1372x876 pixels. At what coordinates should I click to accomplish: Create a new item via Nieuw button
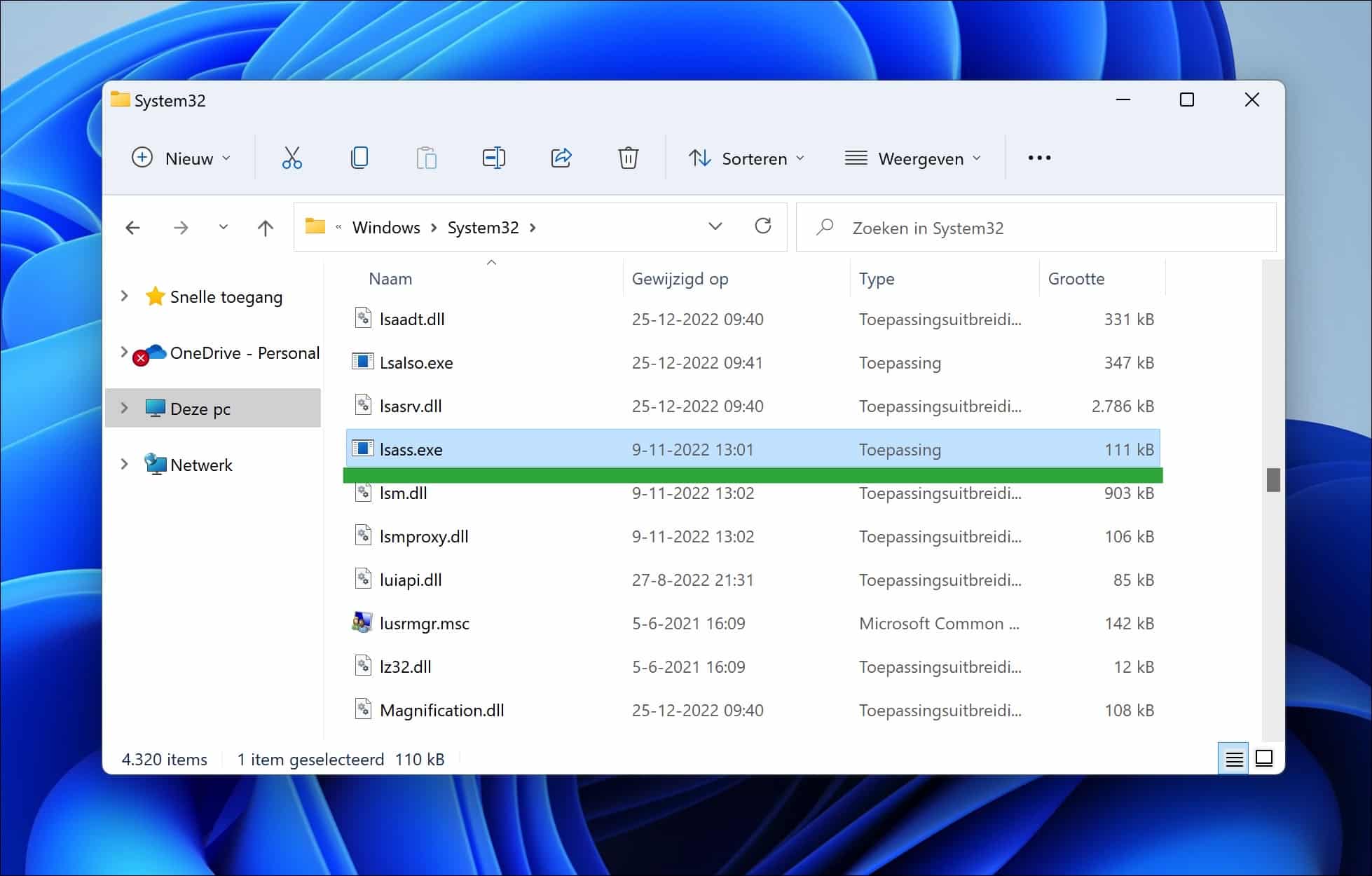[181, 158]
